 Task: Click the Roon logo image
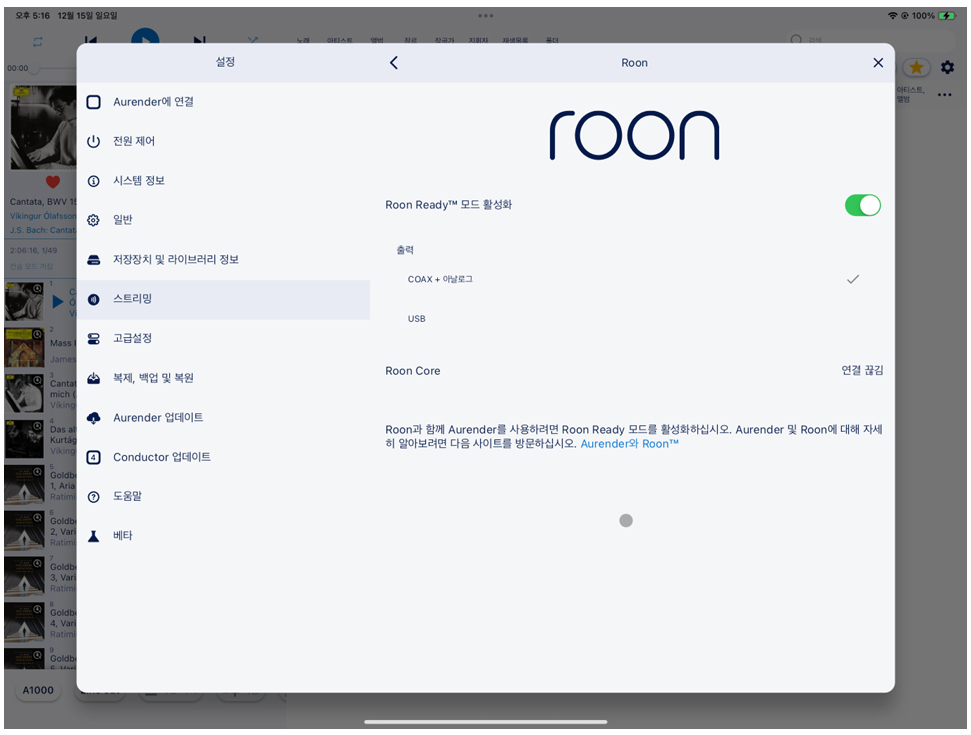(634, 136)
